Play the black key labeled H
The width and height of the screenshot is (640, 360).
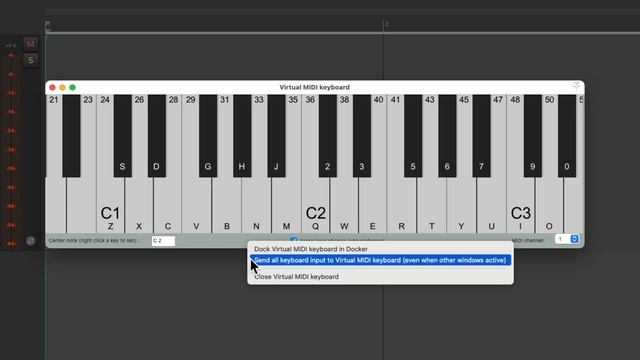(242, 136)
